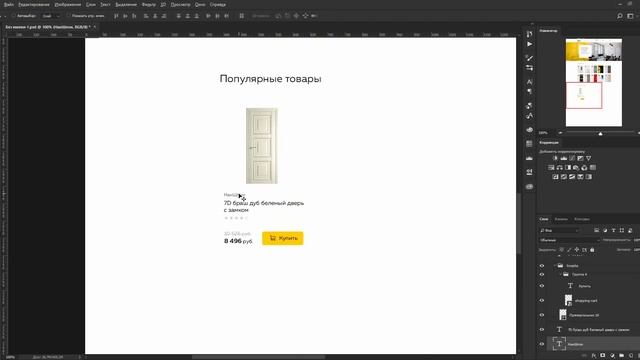640x360 pixels.
Task: Open the Character panel icon
Action: tap(529, 82)
